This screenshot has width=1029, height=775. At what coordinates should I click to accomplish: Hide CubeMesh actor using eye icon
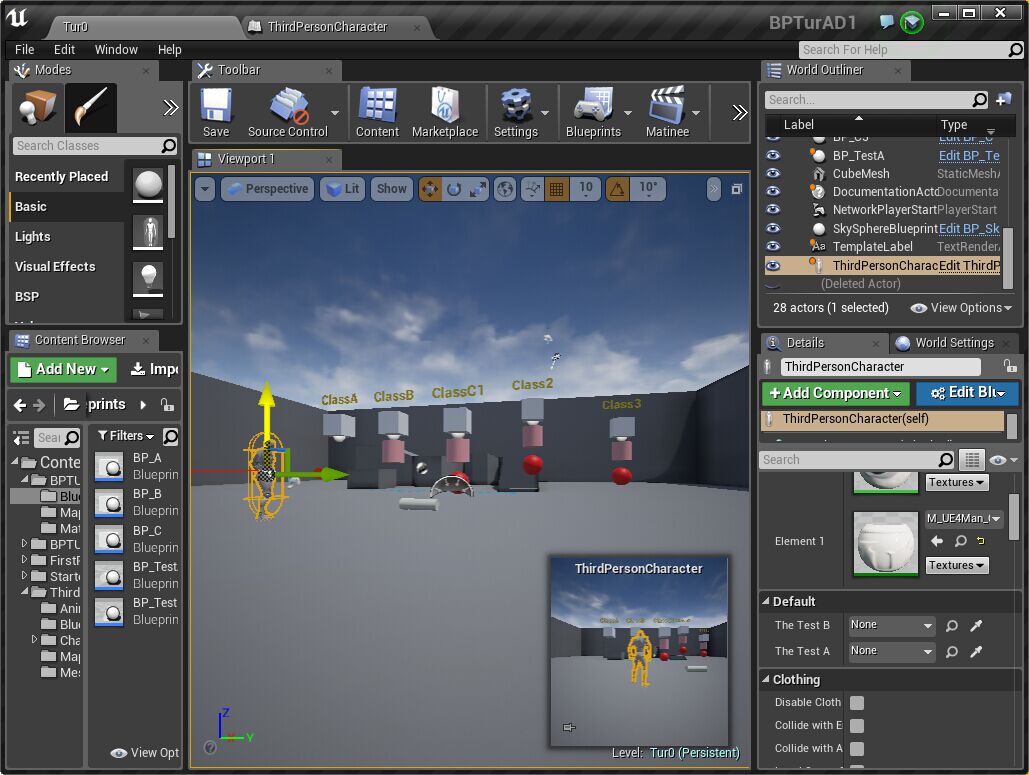773,173
